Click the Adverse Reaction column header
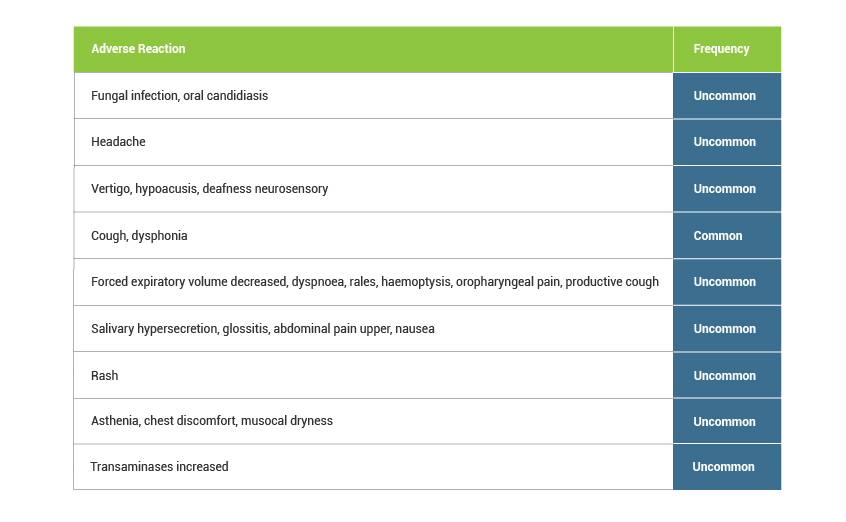Image resolution: width=846 pixels, height=522 pixels. pyautogui.click(x=373, y=49)
